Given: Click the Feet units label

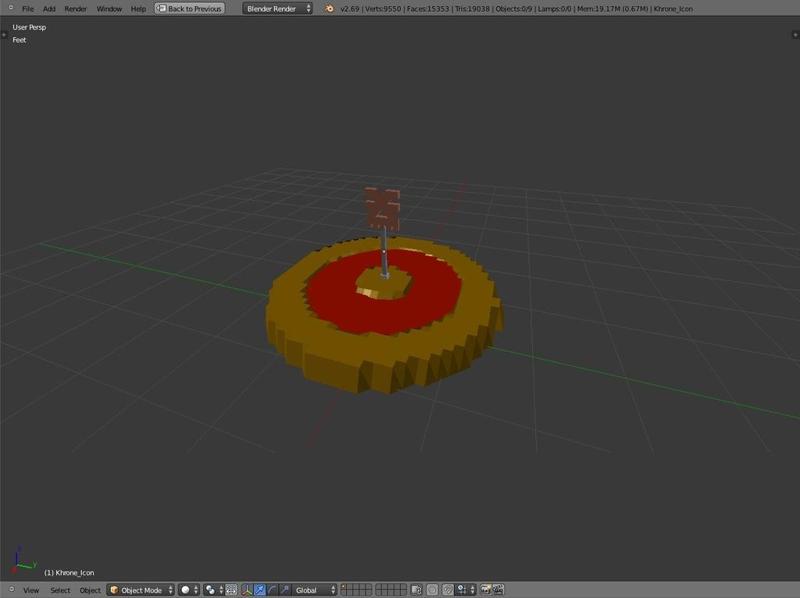Looking at the screenshot, I should pyautogui.click(x=19, y=40).
